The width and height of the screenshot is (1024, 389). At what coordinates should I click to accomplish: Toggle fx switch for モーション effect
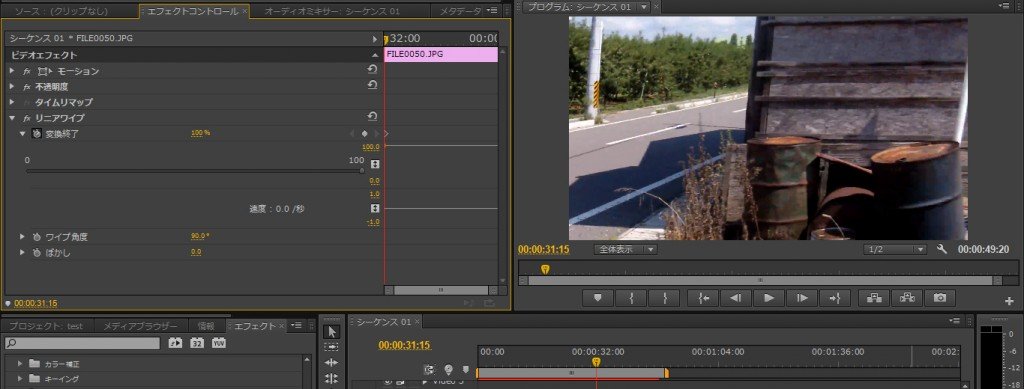(27, 71)
